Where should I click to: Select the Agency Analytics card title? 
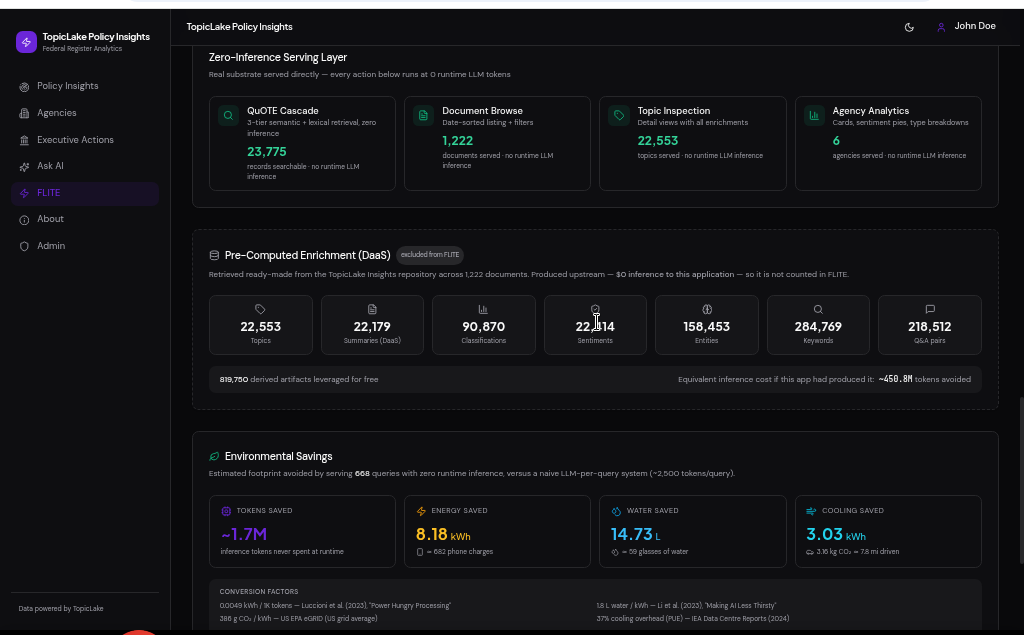[x=871, y=111]
